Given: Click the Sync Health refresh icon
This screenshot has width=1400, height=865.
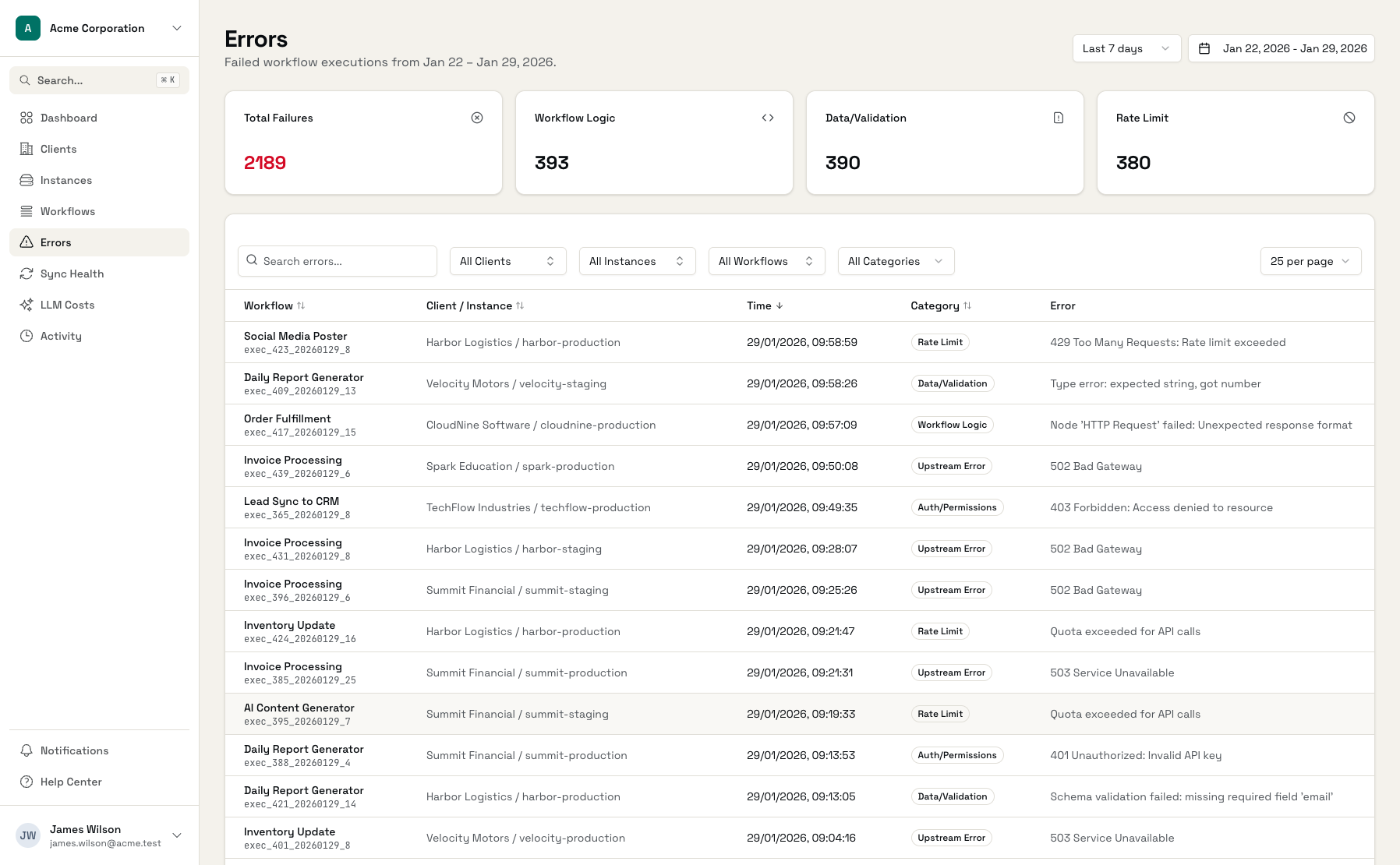Looking at the screenshot, I should pos(27,274).
